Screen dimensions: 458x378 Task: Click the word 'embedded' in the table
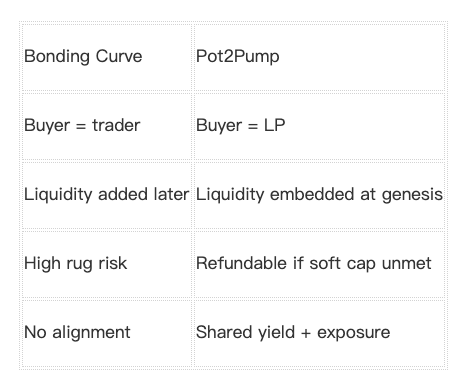[312, 194]
